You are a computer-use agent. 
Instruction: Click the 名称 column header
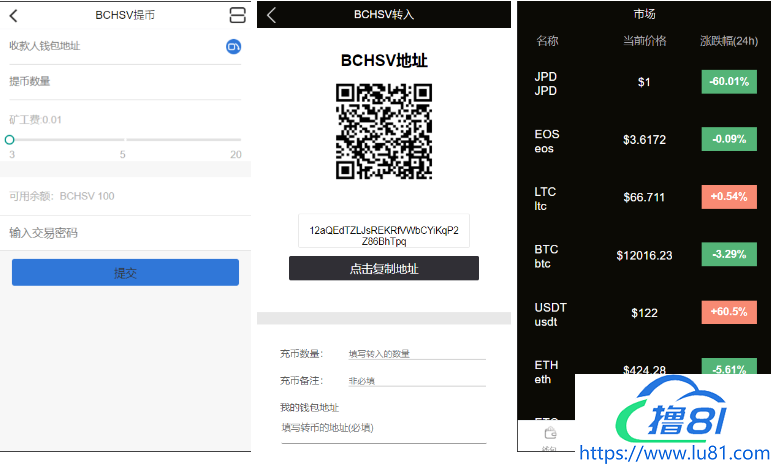547,41
